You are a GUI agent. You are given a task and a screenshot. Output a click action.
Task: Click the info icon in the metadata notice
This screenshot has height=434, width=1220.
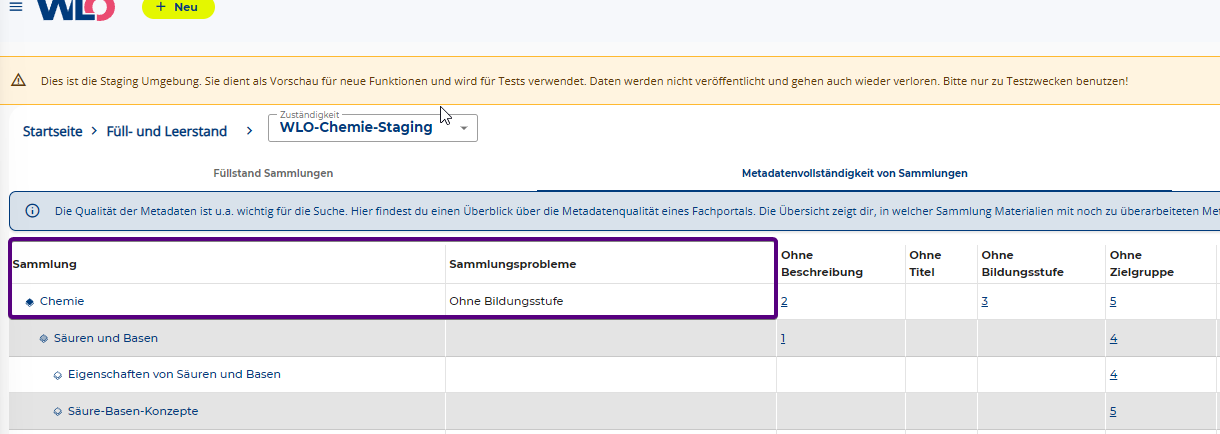[x=32, y=211]
